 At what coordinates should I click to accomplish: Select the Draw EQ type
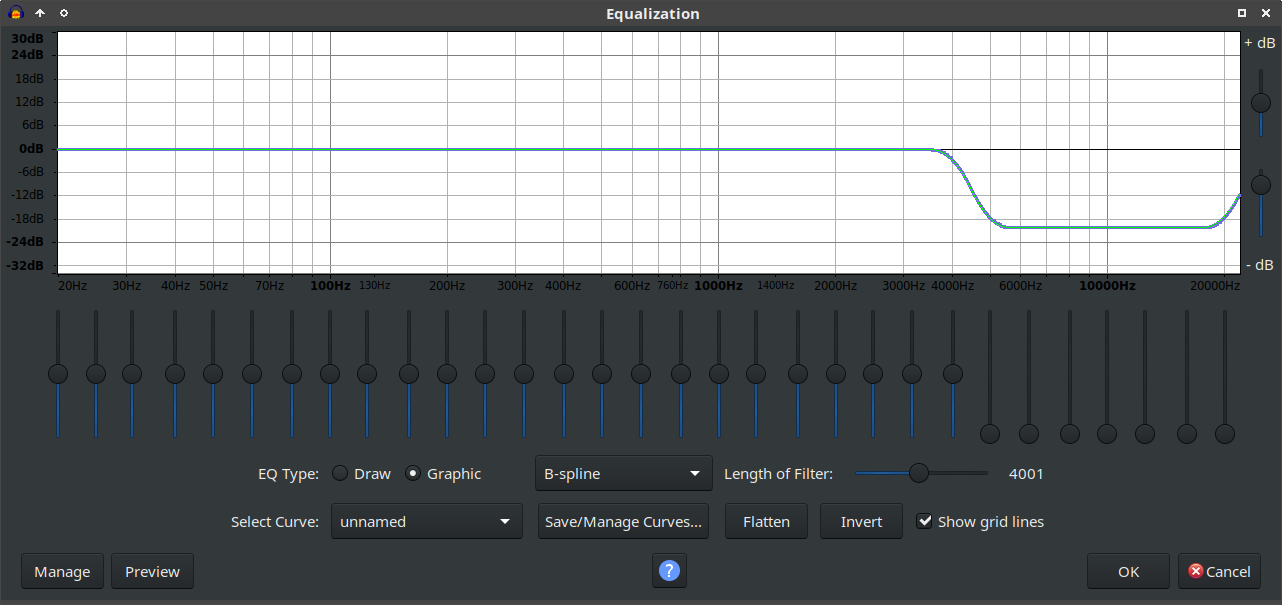click(x=341, y=474)
